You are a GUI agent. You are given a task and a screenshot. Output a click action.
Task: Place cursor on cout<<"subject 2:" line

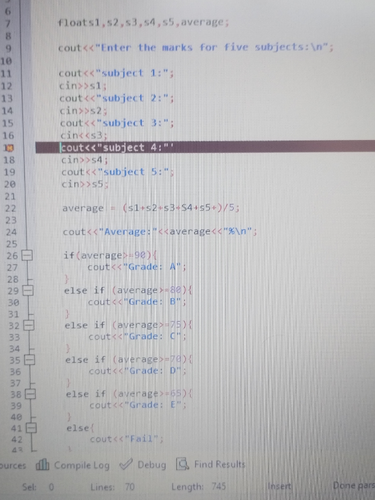[117, 98]
